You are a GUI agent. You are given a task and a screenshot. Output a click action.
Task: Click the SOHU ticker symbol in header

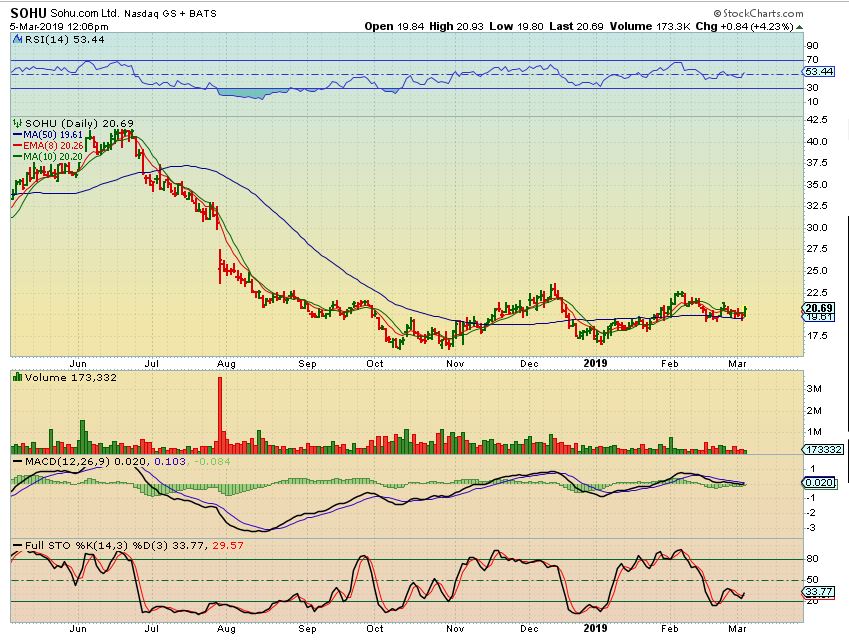[30, 12]
